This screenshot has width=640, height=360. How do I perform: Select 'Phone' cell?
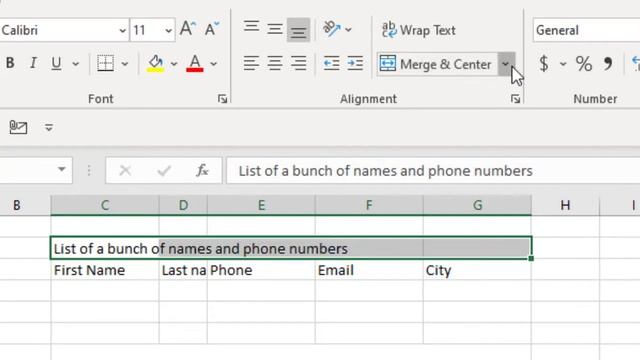click(261, 270)
